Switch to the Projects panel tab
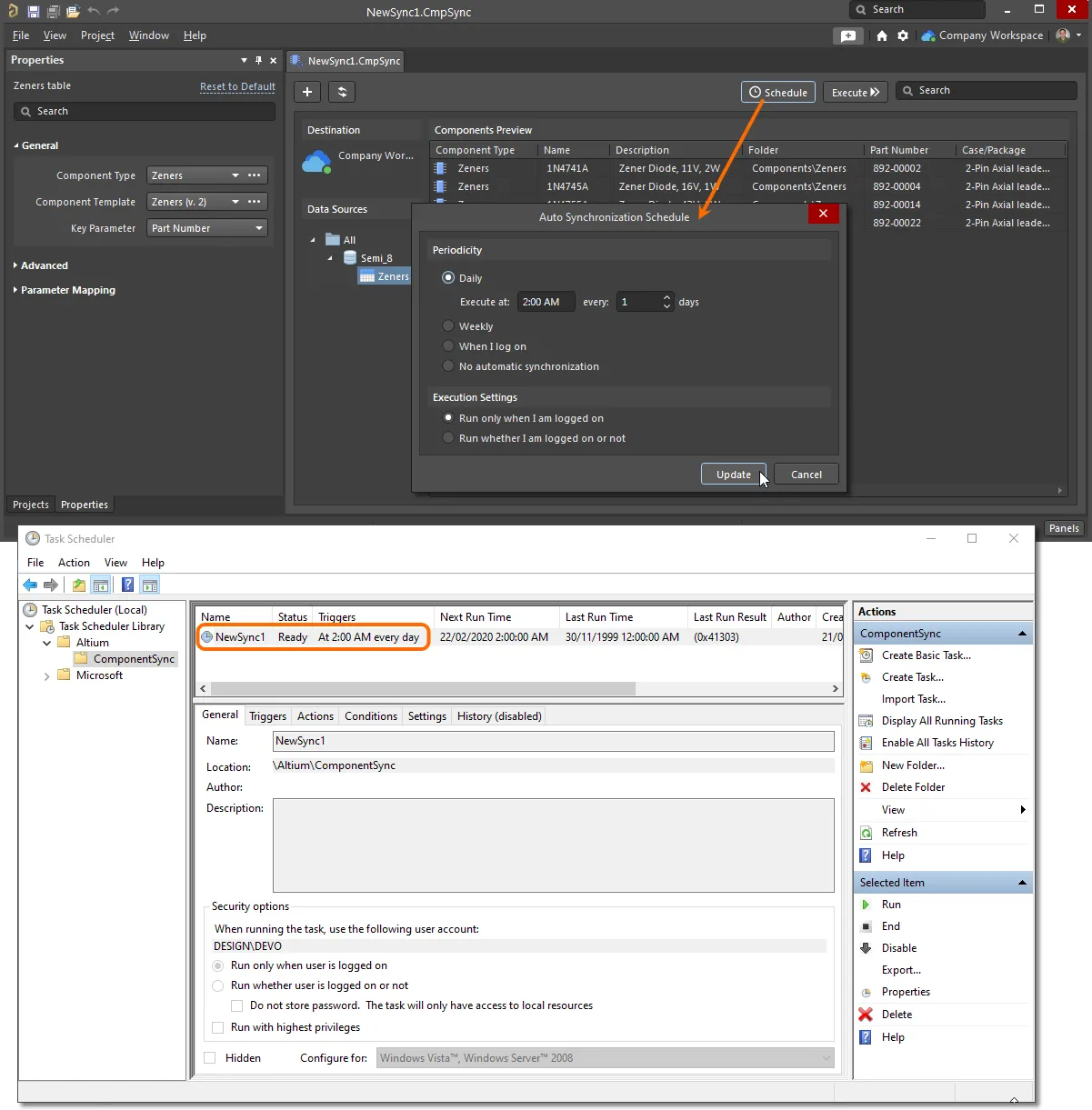This screenshot has height=1110, width=1092. tap(31, 505)
